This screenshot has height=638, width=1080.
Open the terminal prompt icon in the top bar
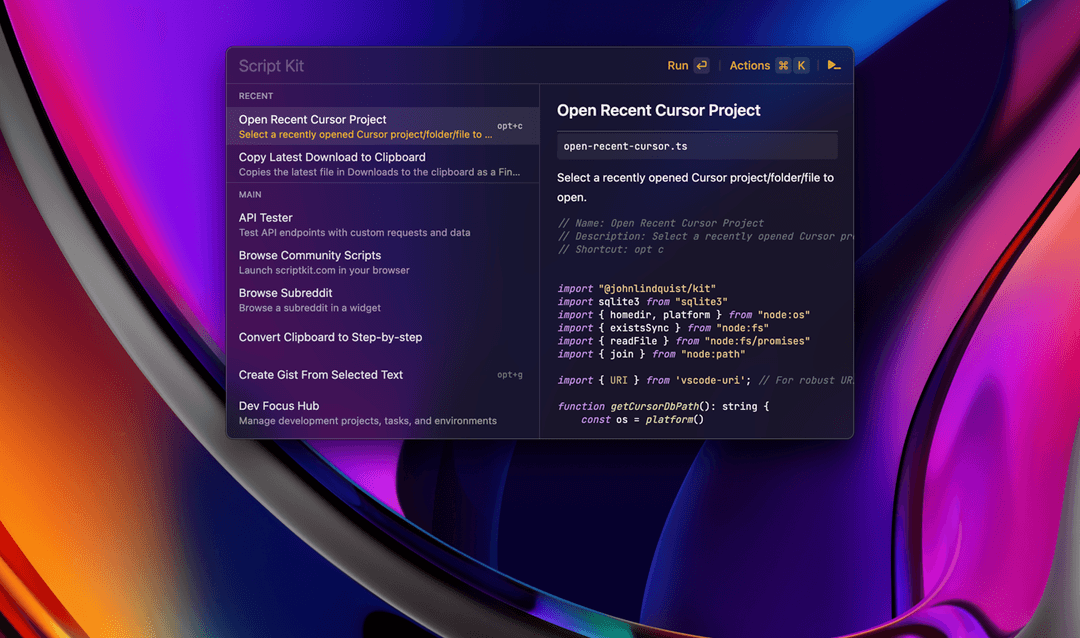[x=835, y=64]
